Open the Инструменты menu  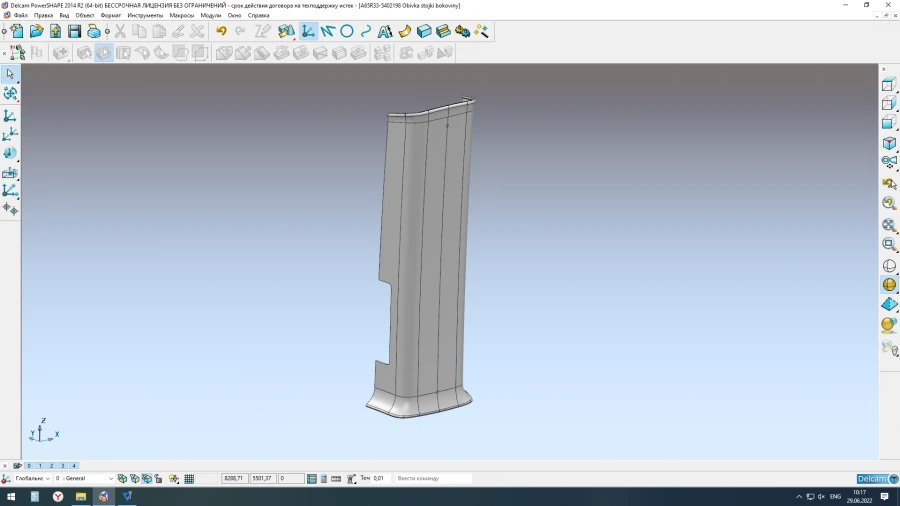point(145,16)
